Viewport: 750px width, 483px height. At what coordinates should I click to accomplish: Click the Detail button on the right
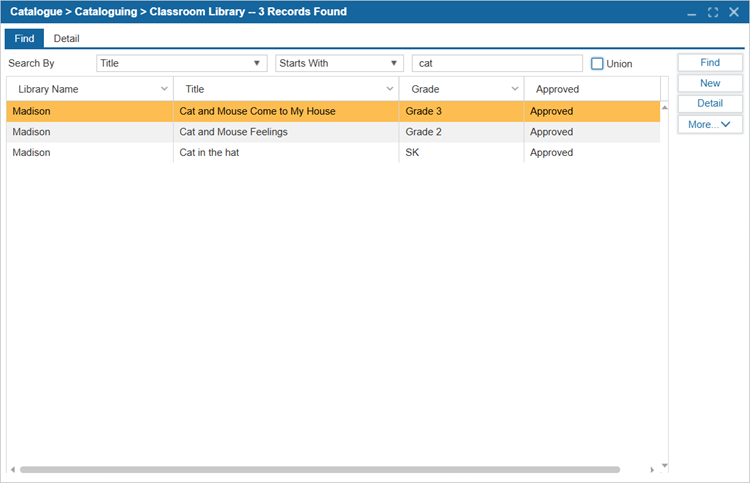coord(710,103)
